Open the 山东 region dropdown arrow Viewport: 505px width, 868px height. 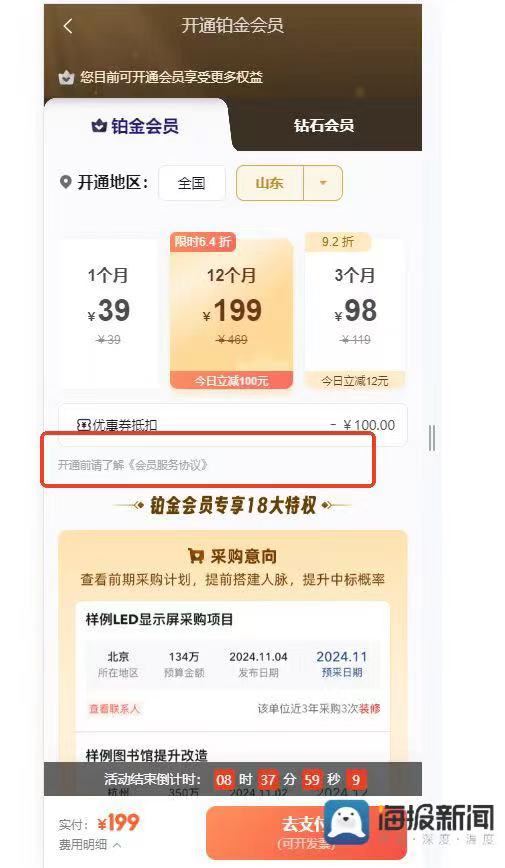(x=323, y=183)
